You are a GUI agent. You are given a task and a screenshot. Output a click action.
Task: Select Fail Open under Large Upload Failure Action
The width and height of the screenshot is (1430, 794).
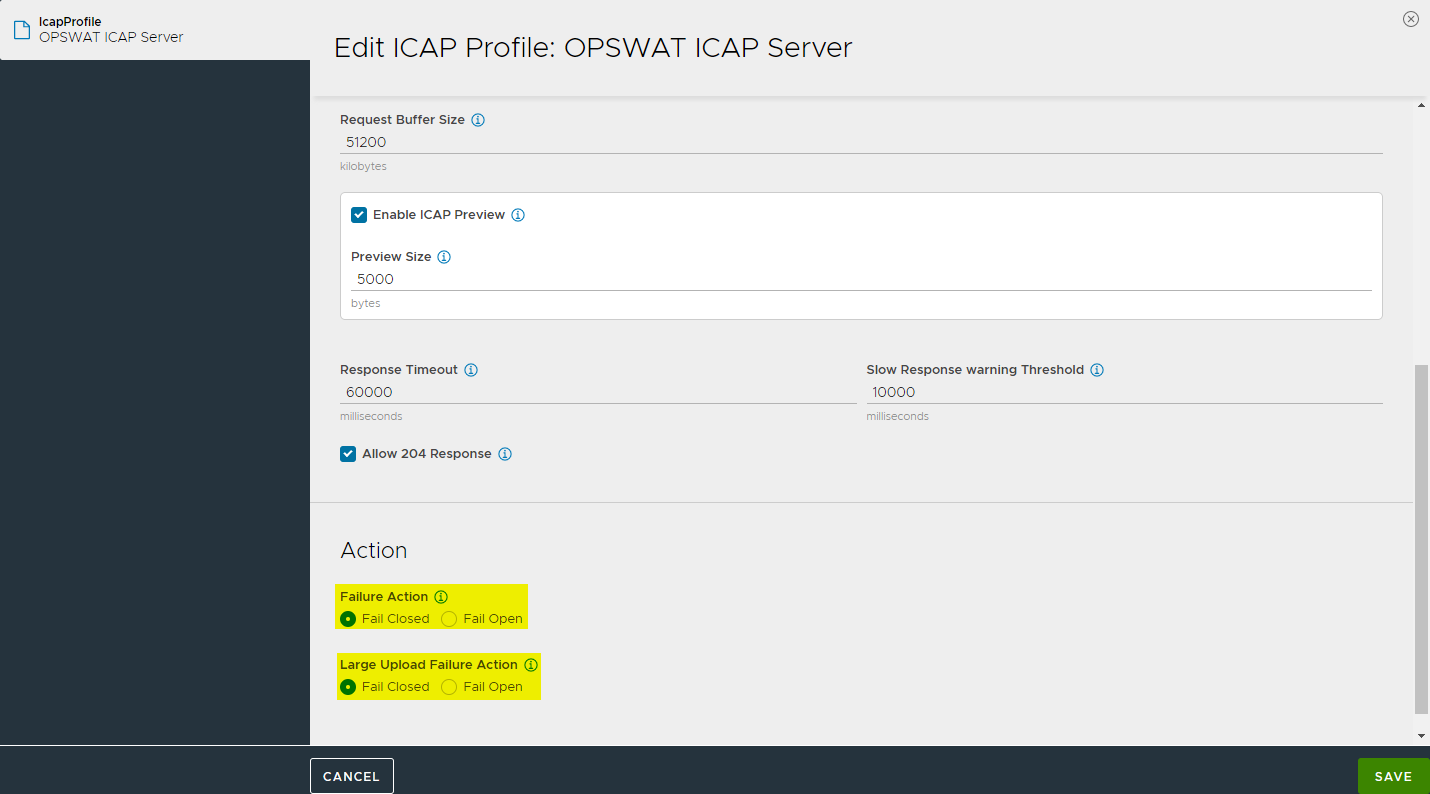click(x=449, y=687)
